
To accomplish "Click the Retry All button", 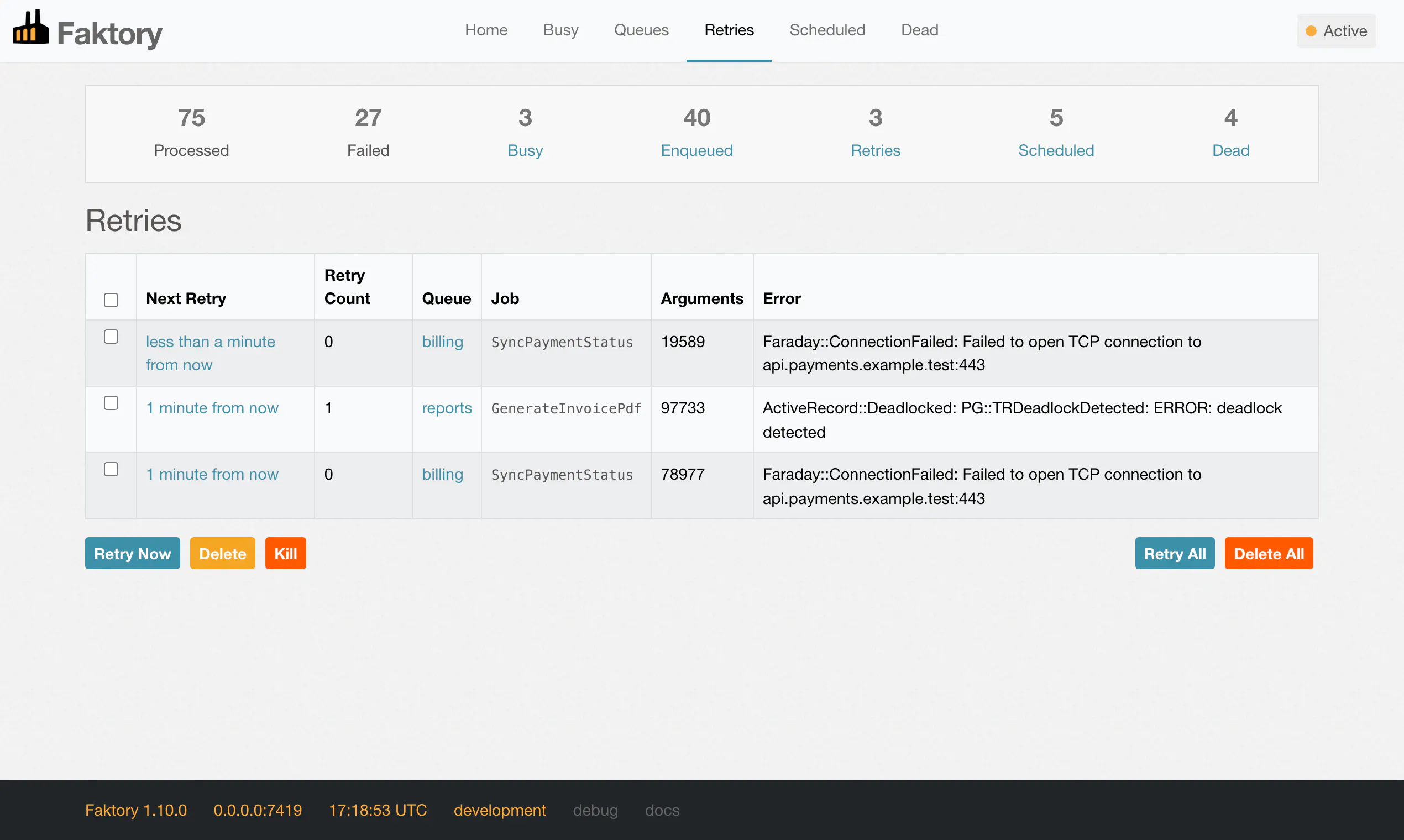I will 1175,553.
